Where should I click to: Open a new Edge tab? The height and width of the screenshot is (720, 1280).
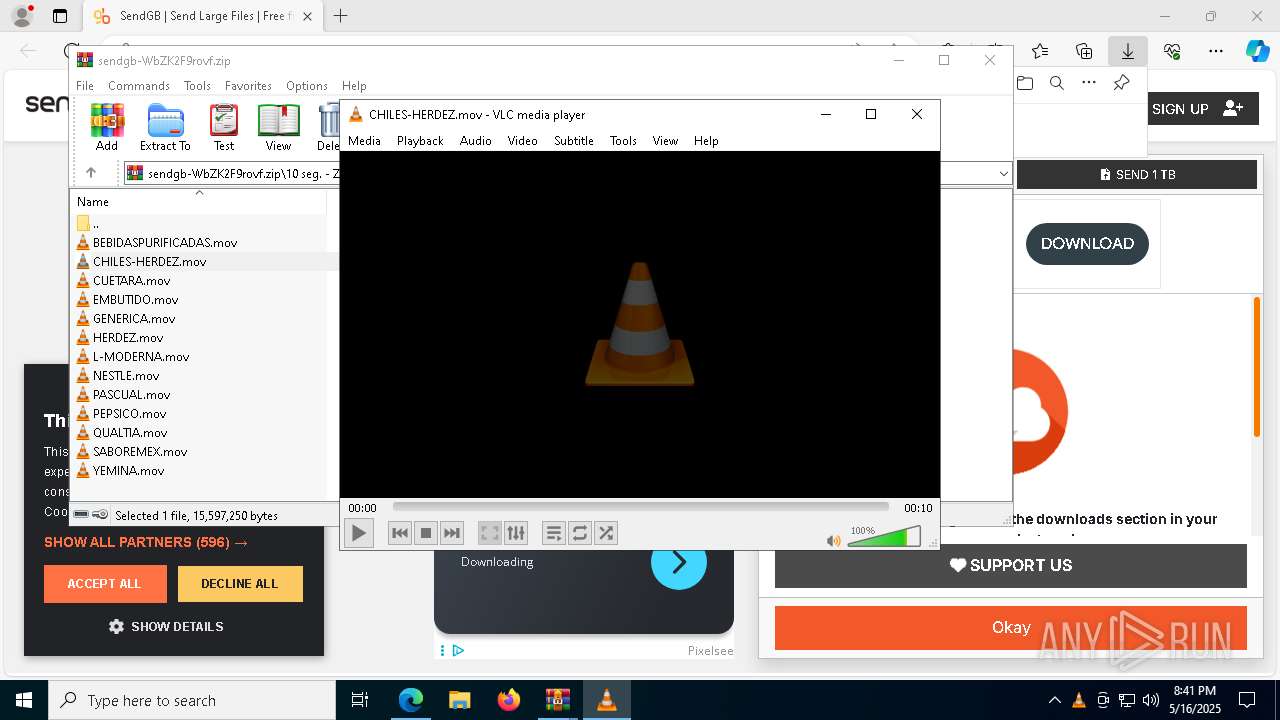pos(340,16)
